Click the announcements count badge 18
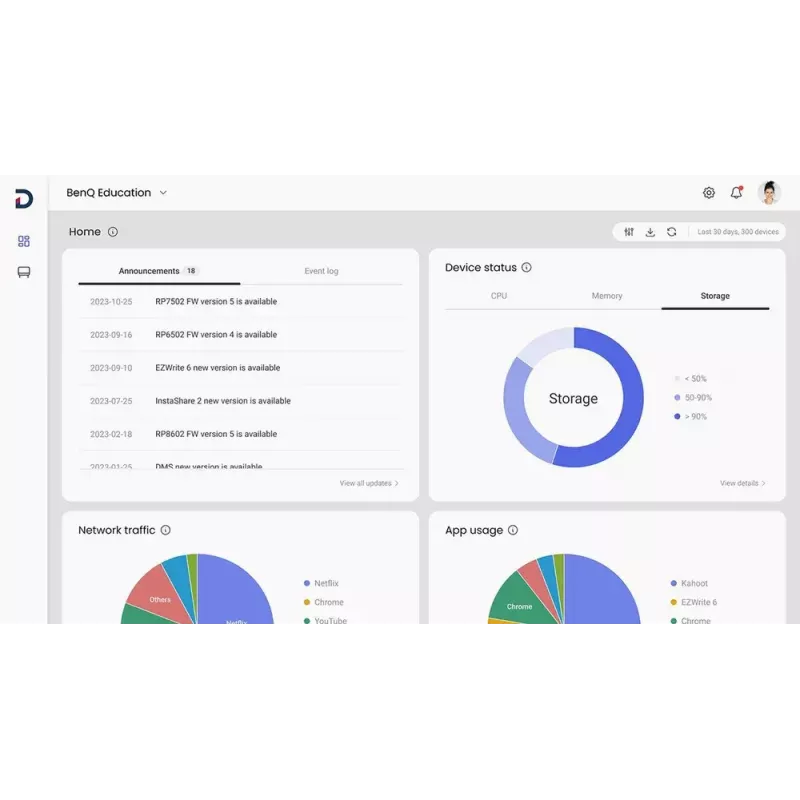The image size is (800, 800). pyautogui.click(x=191, y=271)
